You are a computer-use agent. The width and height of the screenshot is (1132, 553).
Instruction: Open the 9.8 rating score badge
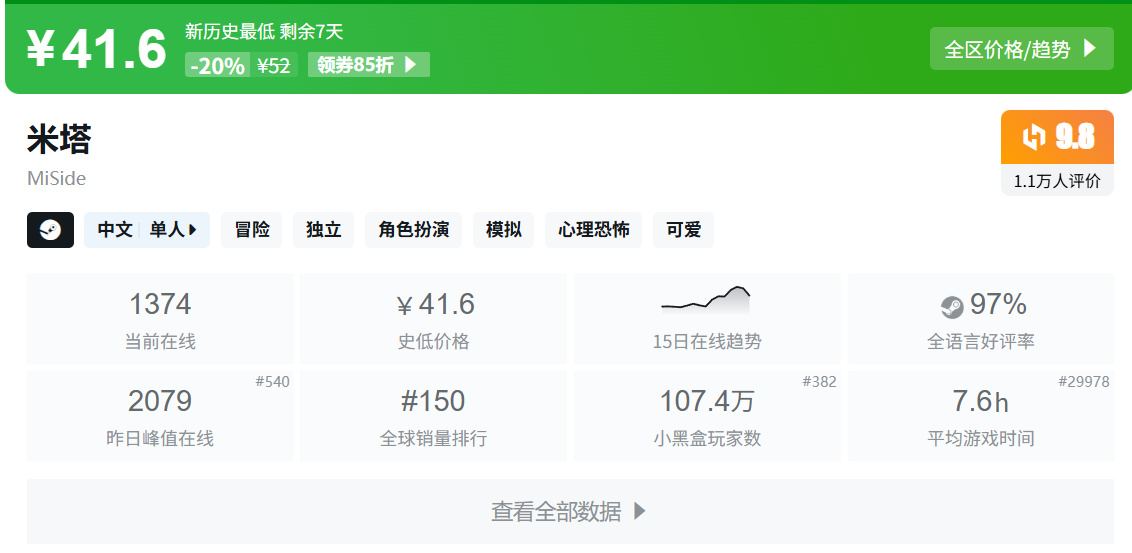pyautogui.click(x=1057, y=137)
